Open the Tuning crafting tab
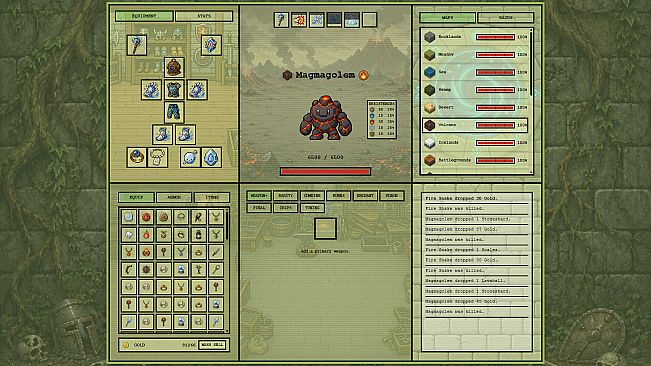 (312, 207)
